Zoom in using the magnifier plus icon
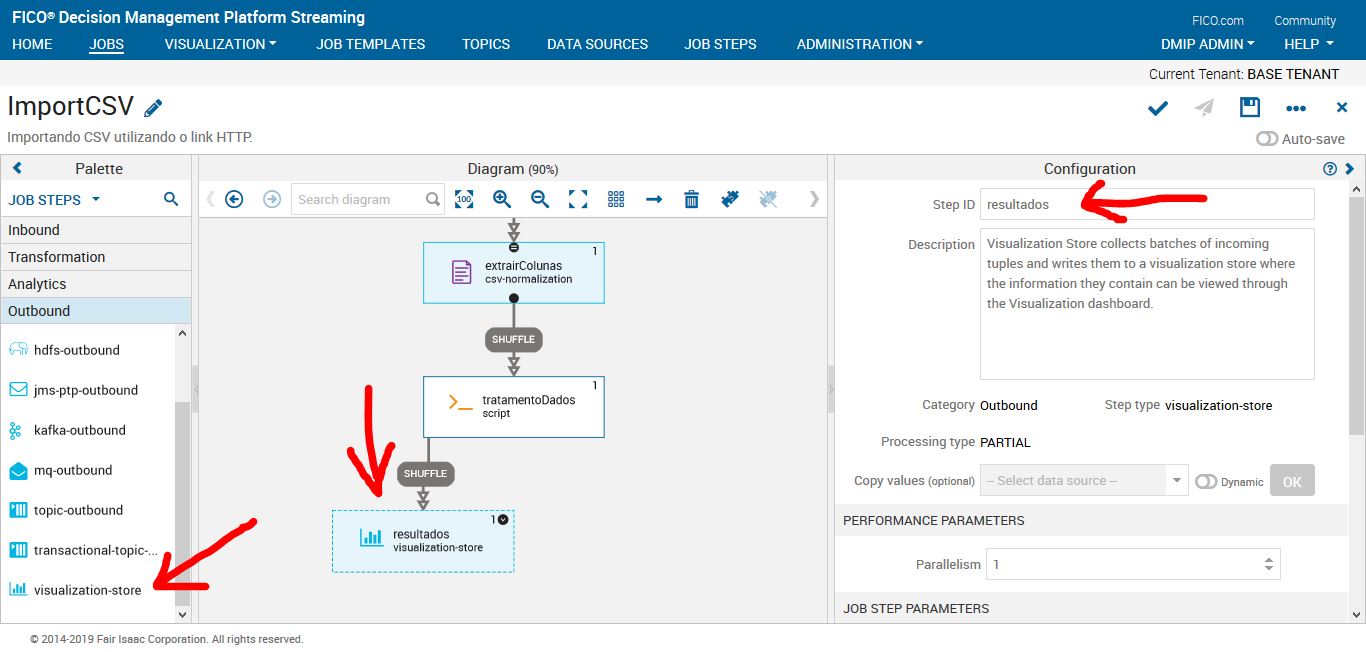Viewport: 1366px width, 652px height. 501,199
